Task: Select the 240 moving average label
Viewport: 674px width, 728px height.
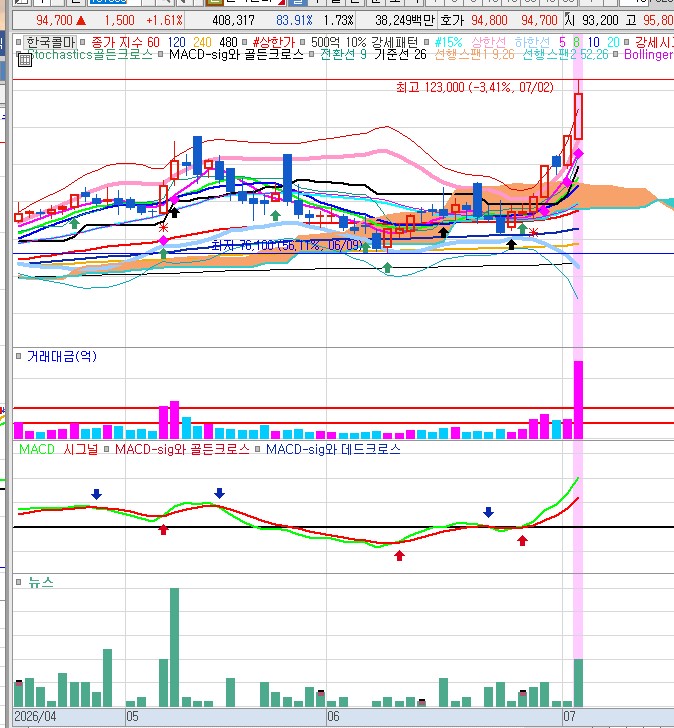Action: (202, 42)
